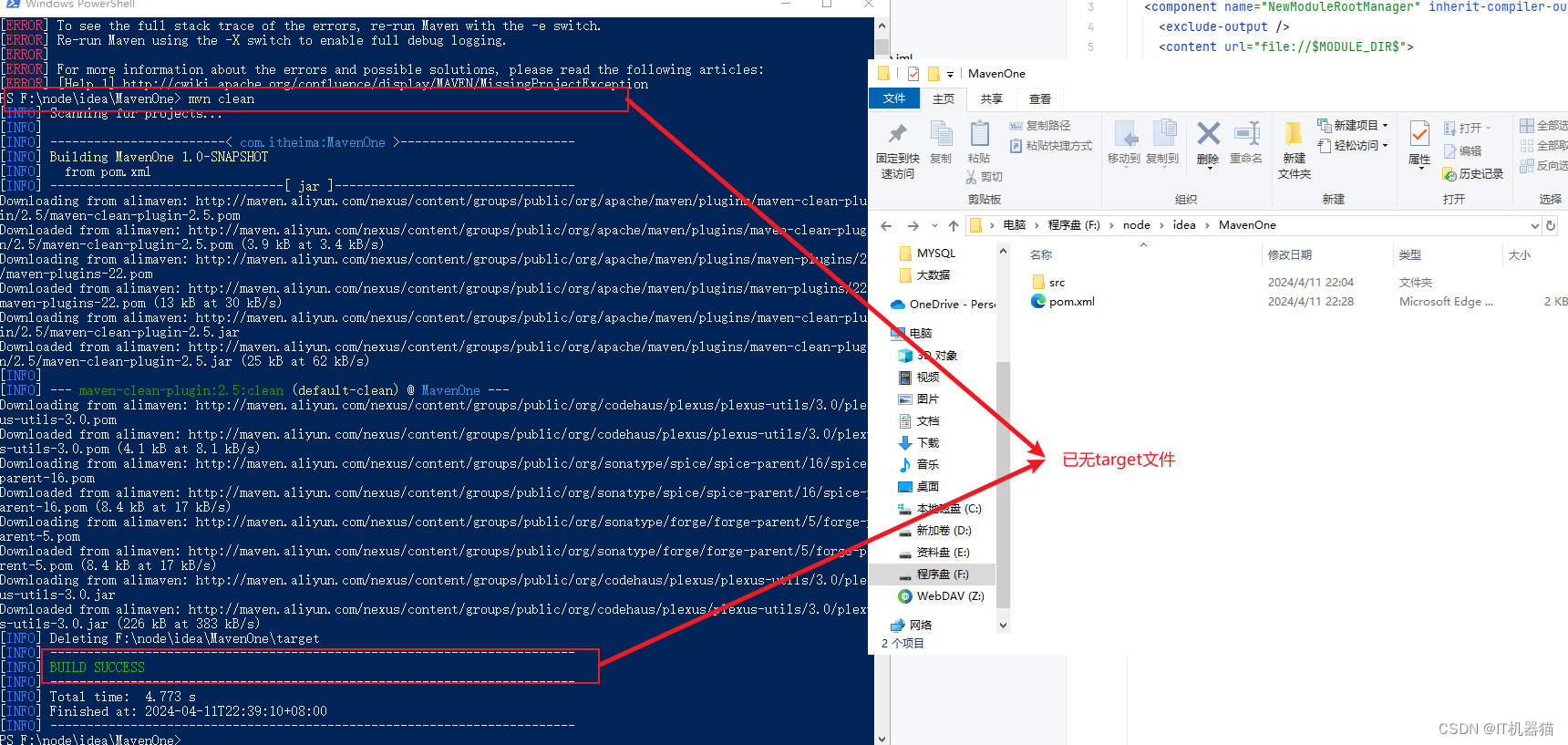Click the 移动到 (Move to) icon
The image size is (1568, 745).
[1126, 134]
